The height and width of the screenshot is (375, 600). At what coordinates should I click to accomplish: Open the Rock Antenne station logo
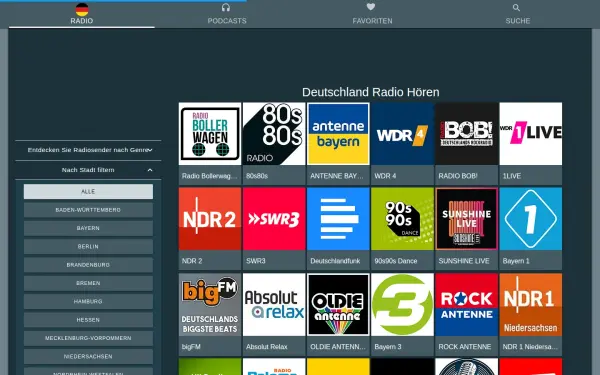[x=466, y=305]
